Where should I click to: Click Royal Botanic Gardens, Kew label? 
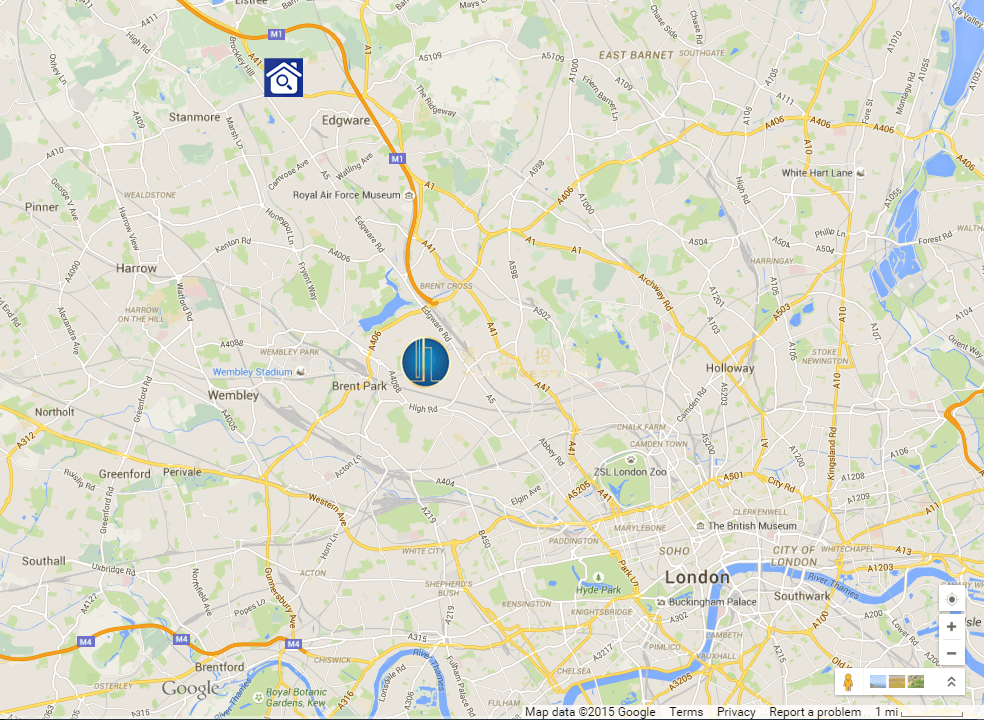coord(296,697)
